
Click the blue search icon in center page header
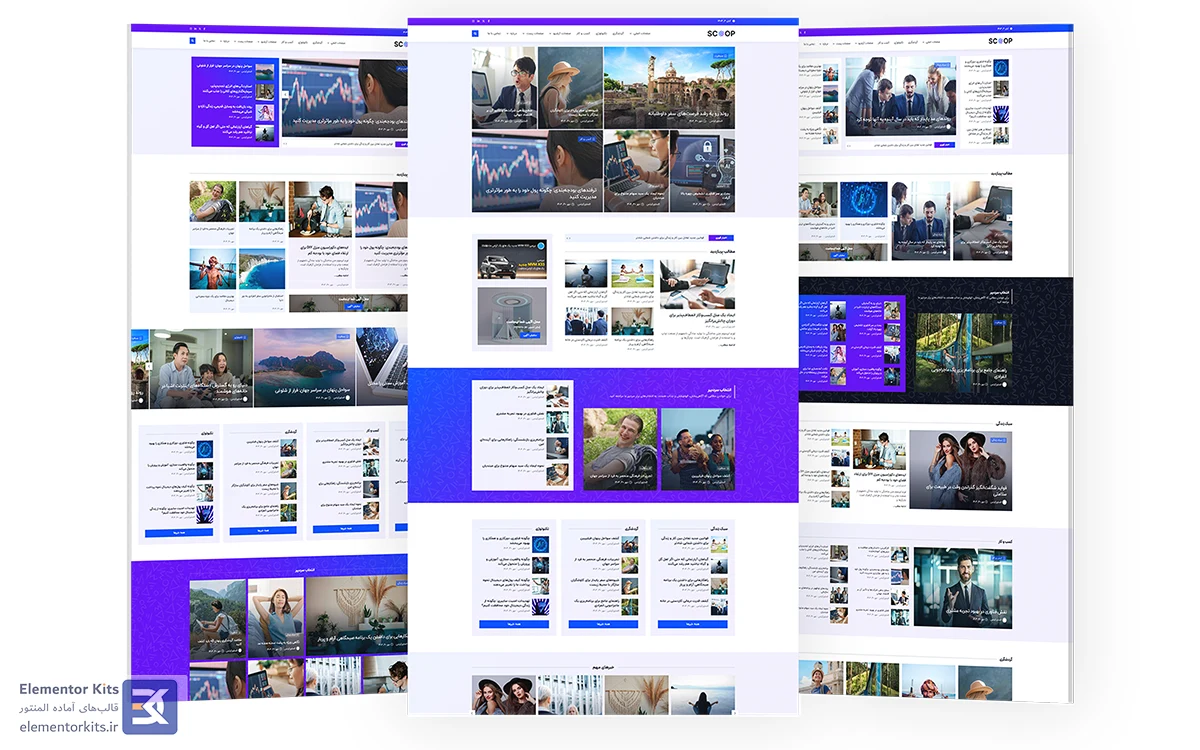(x=476, y=33)
